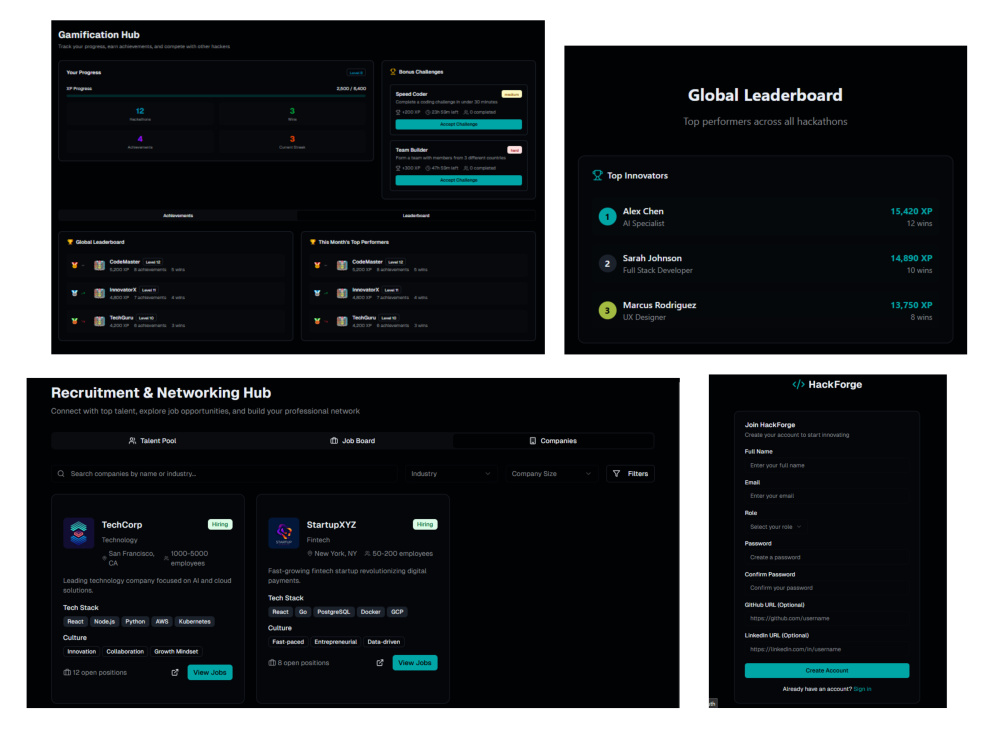
Task: Switch to the Achievements tab
Action: 178,216
